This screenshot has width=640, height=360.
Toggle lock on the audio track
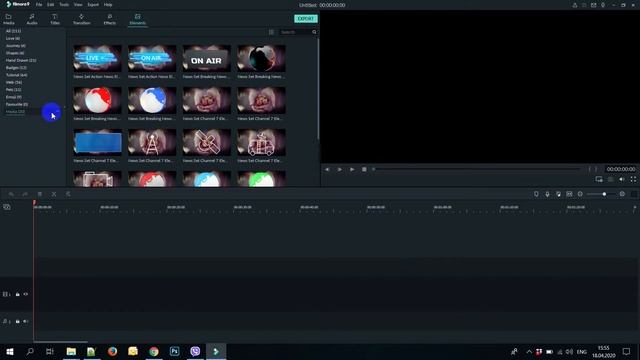[x=18, y=322]
